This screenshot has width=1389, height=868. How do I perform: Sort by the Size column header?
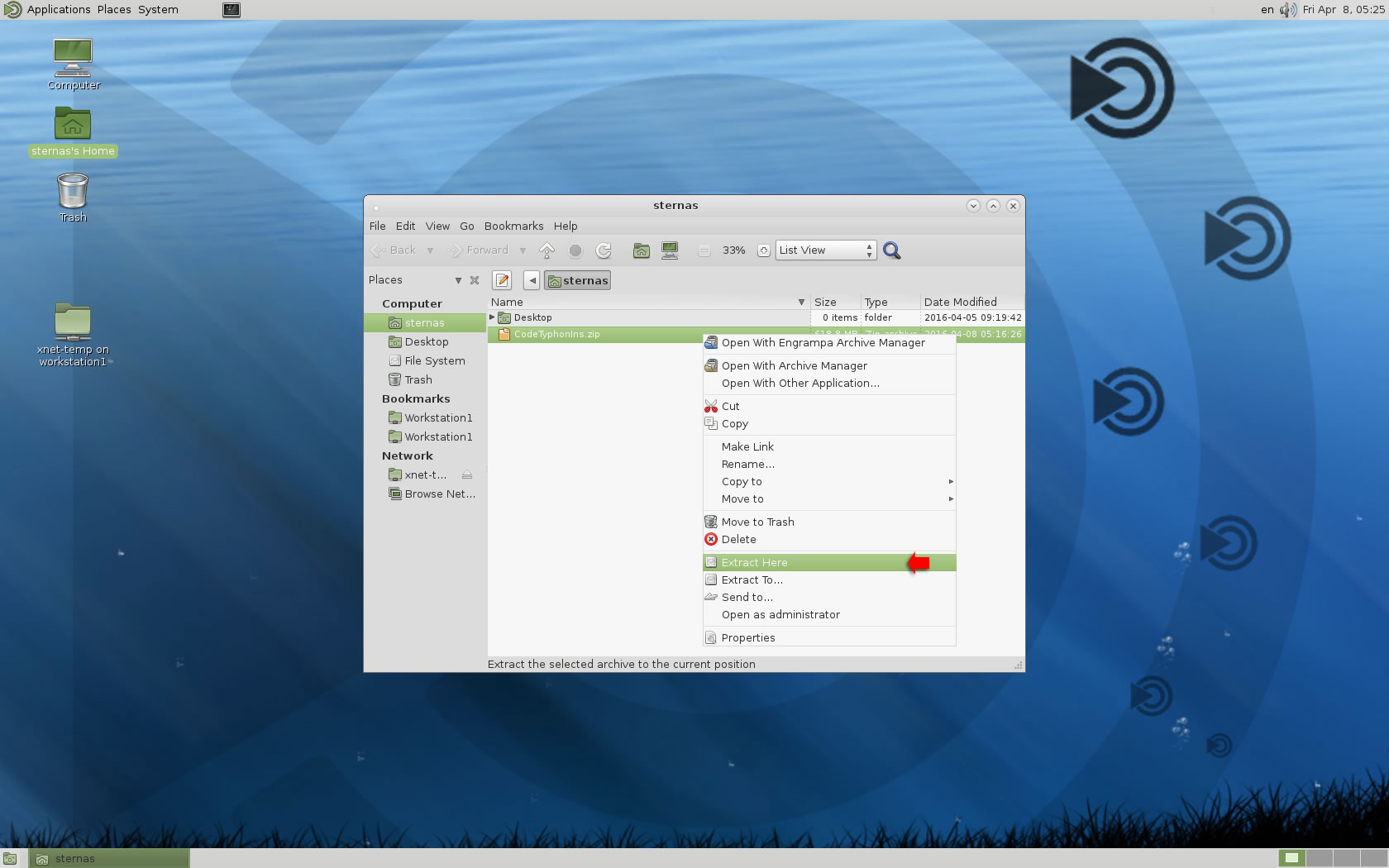[836, 302]
